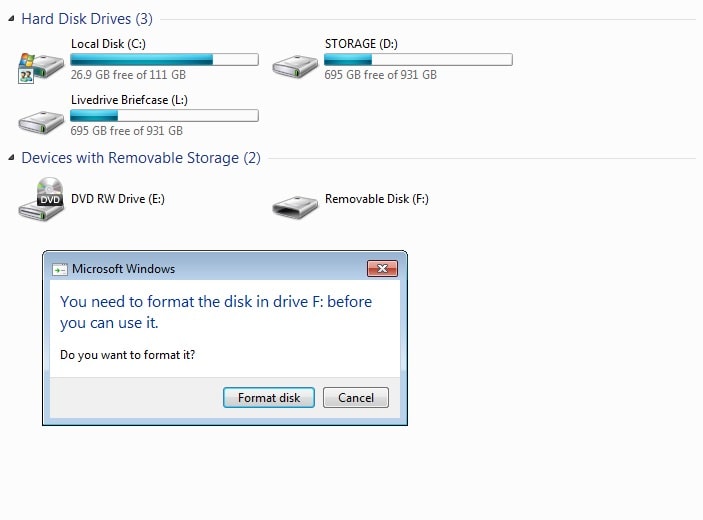Screen dimensions: 703x520
Task: Click the 26.9 GB free of 111 GB text
Action: tap(128, 75)
